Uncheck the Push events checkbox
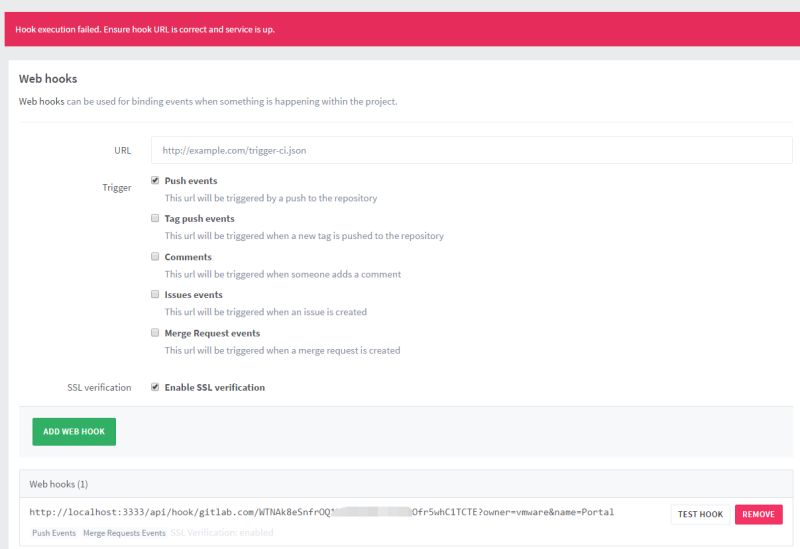The height and width of the screenshot is (549, 800). pos(155,180)
